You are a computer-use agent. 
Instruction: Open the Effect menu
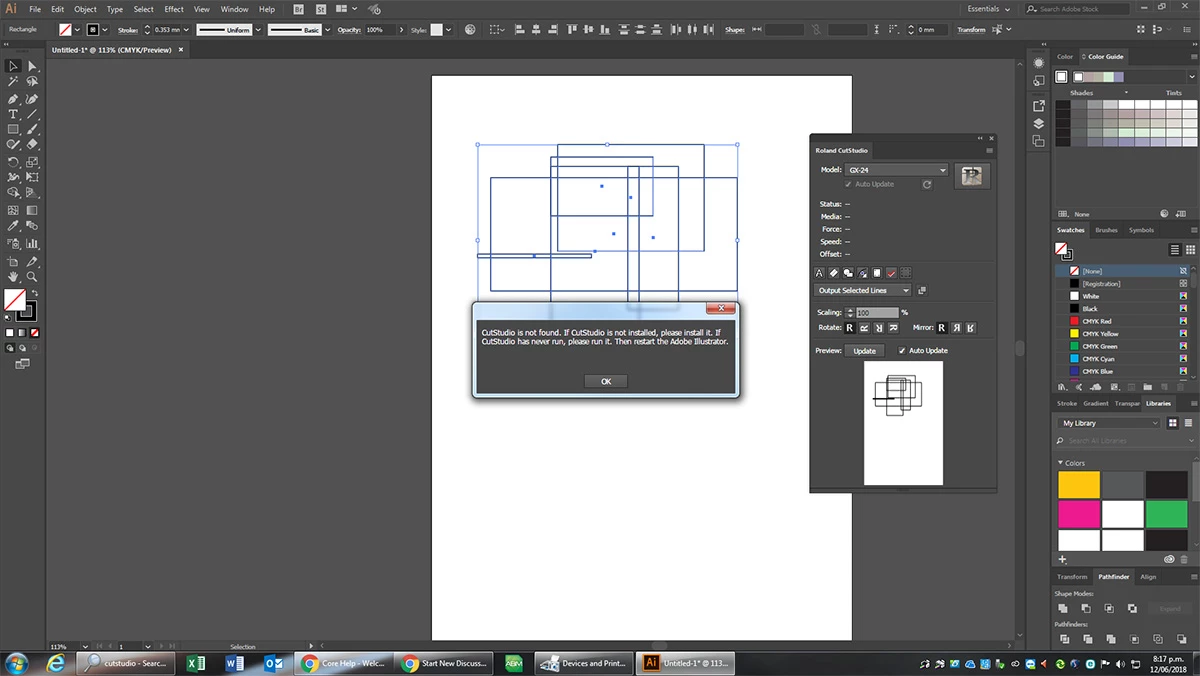click(x=174, y=9)
